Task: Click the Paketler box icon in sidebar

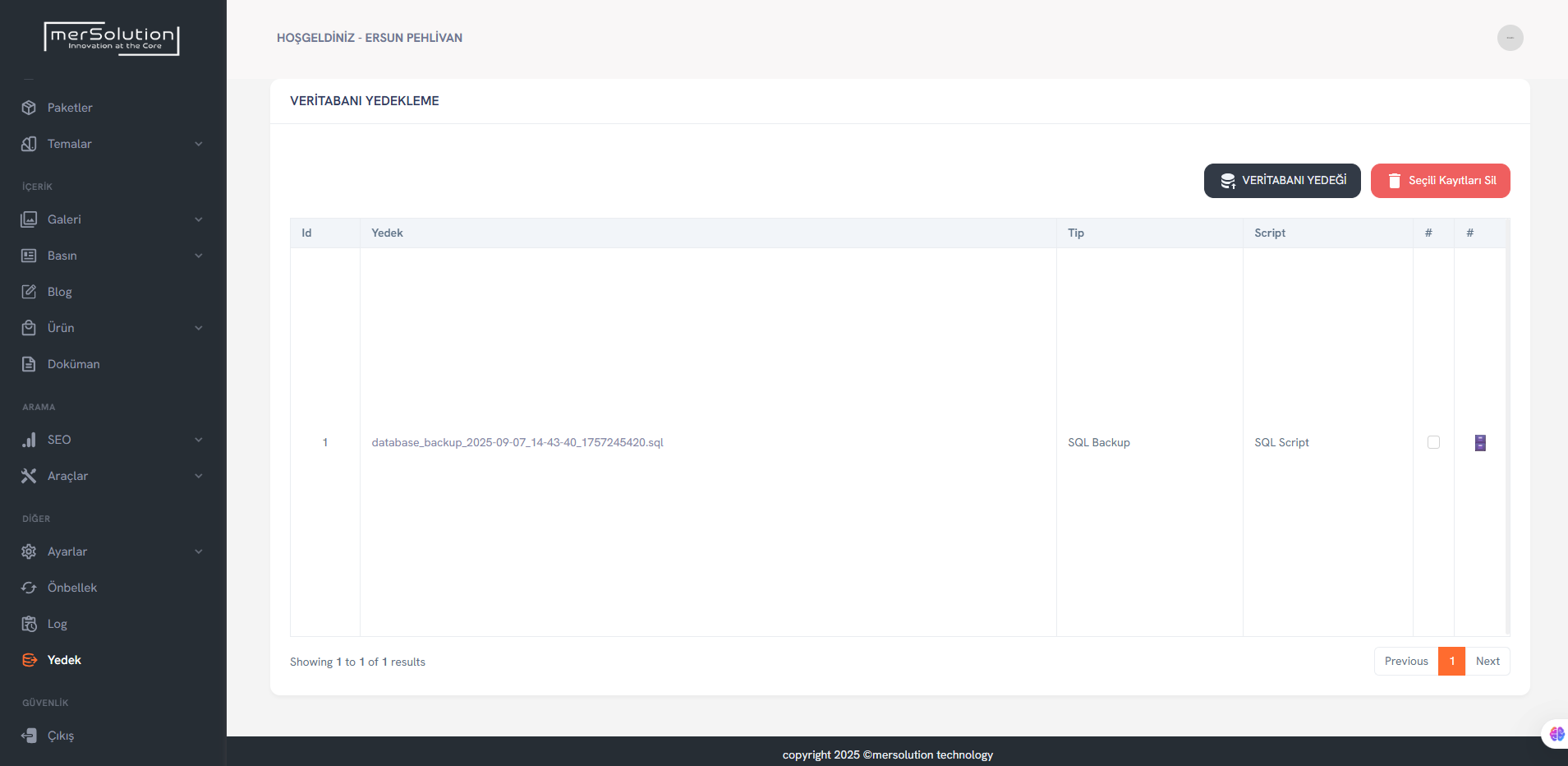Action: [29, 108]
